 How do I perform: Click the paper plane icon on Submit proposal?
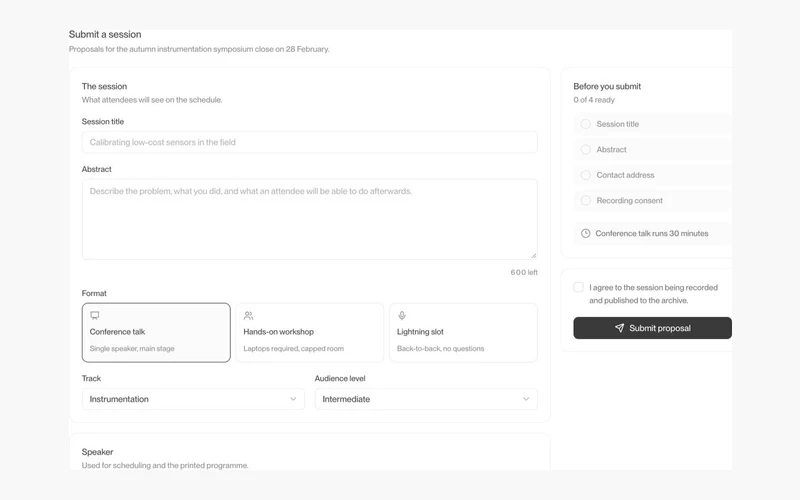[x=619, y=328]
